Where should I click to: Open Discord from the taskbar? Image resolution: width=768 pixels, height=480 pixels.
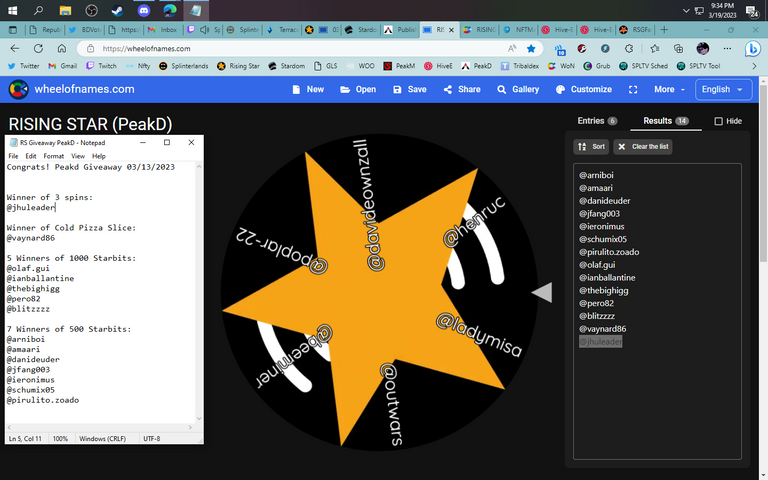click(144, 10)
